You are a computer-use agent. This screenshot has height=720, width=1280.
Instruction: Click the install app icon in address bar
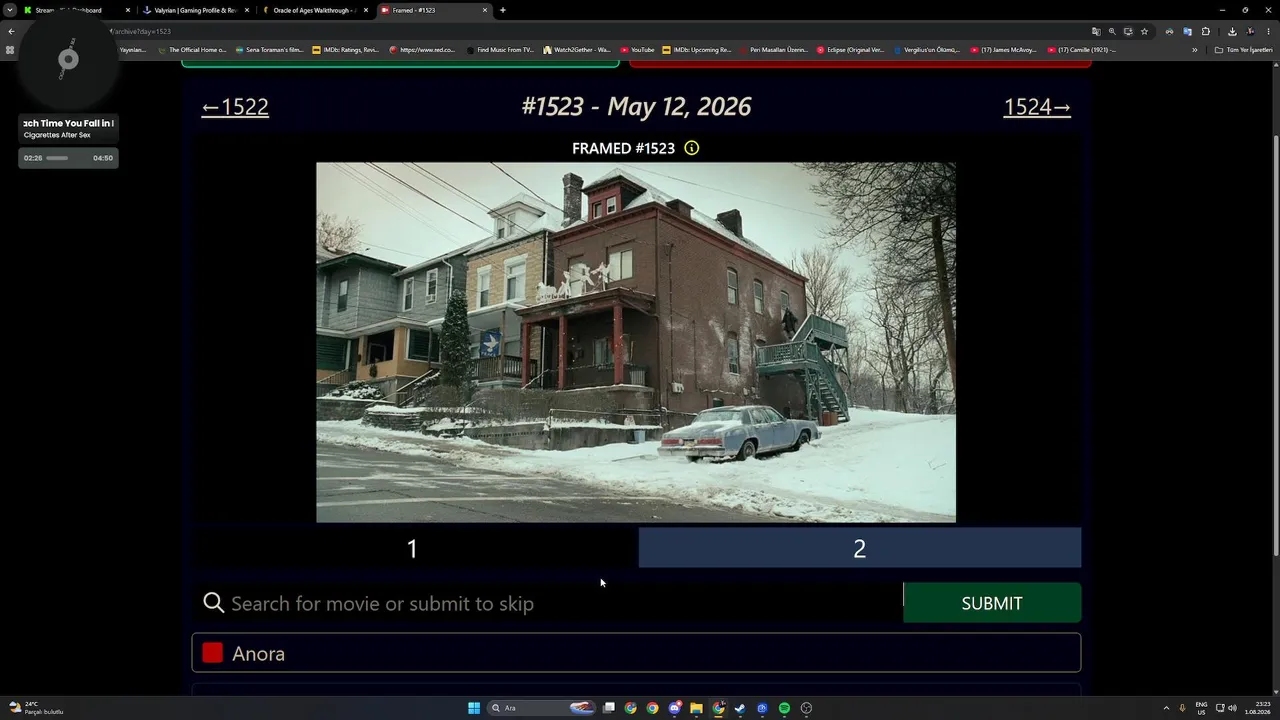[1128, 31]
